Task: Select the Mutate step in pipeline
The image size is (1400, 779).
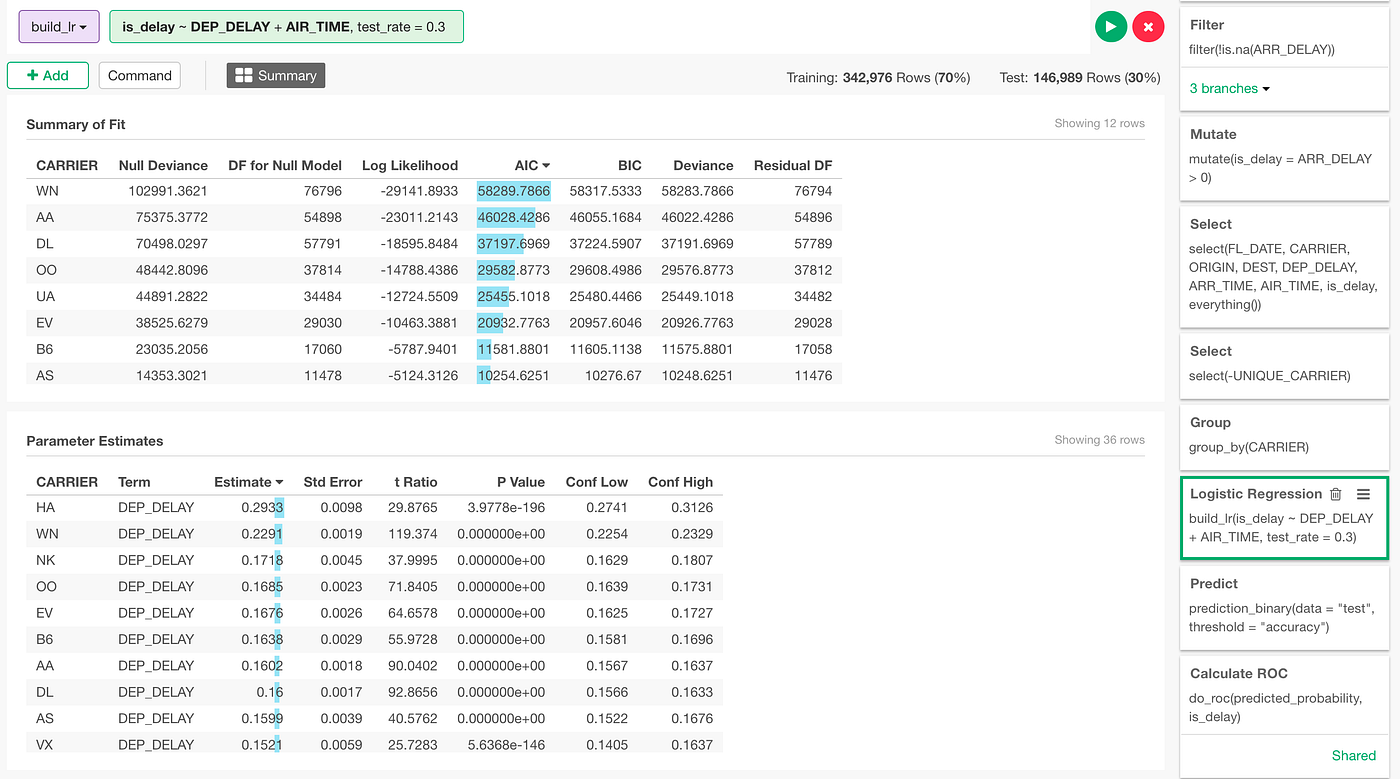Action: [1284, 158]
